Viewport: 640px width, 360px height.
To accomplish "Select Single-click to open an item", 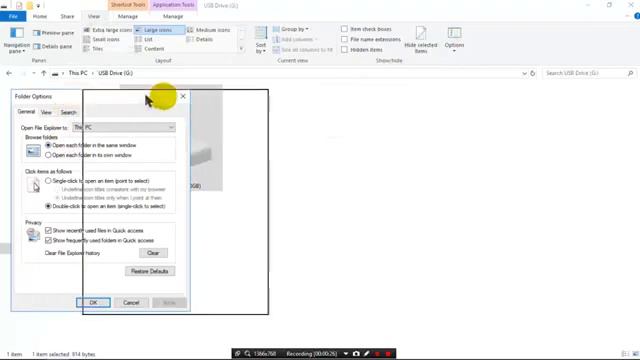I will (x=48, y=181).
